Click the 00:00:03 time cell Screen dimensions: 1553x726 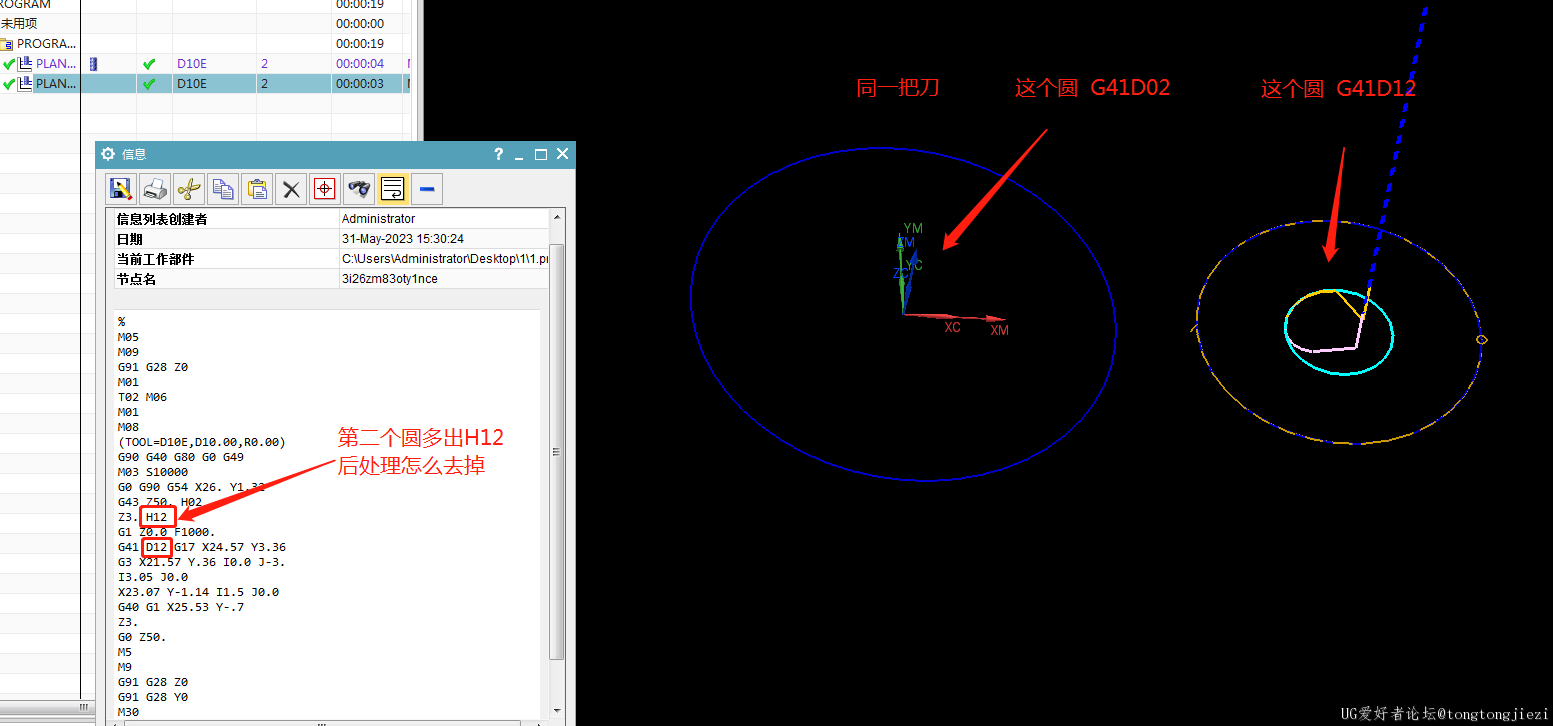[360, 84]
